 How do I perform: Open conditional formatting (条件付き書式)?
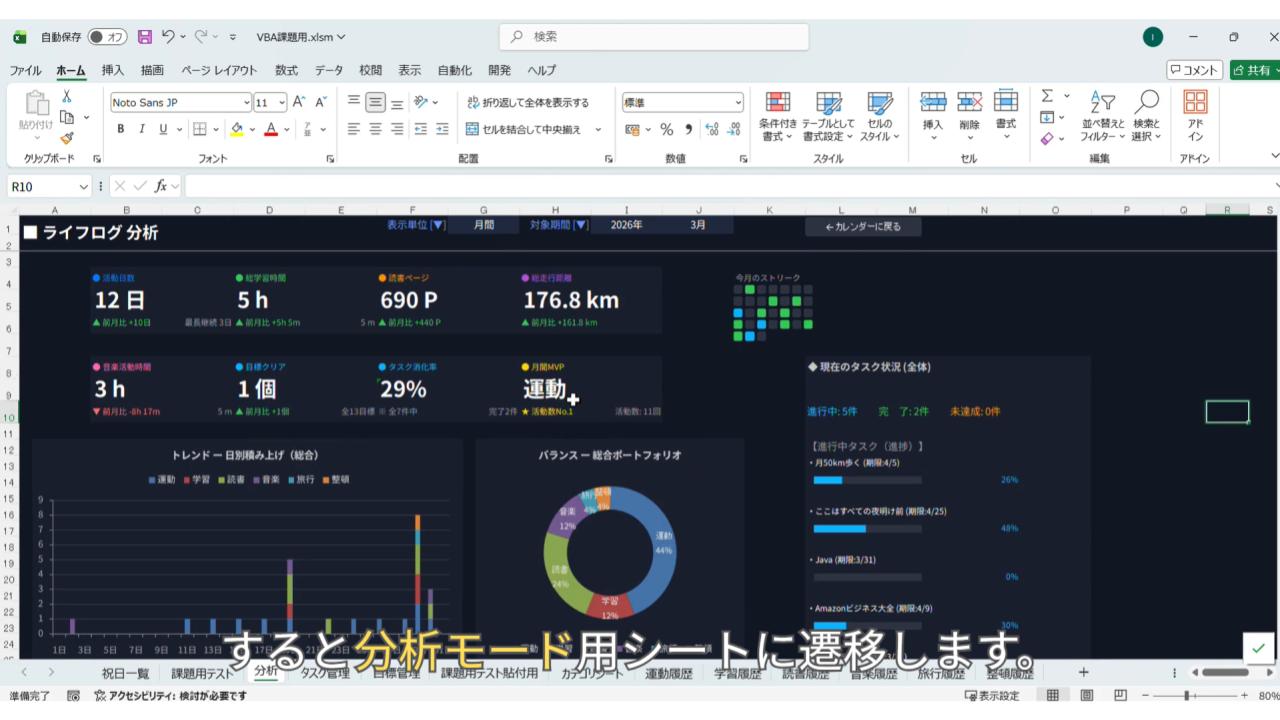point(777,117)
